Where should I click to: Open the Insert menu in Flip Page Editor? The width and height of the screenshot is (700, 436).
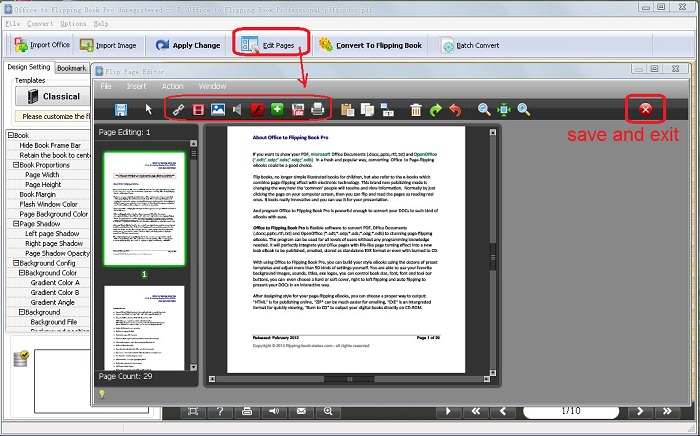pos(136,86)
